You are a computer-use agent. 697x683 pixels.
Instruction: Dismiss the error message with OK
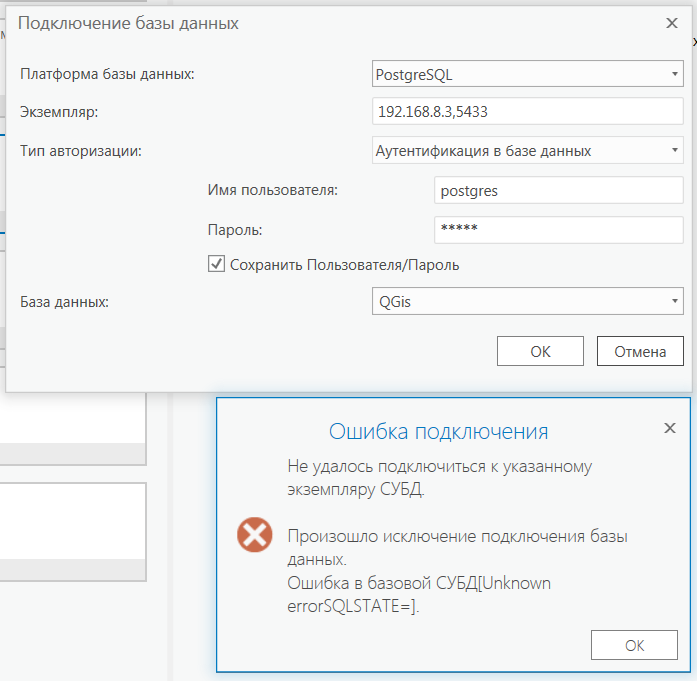[634, 646]
